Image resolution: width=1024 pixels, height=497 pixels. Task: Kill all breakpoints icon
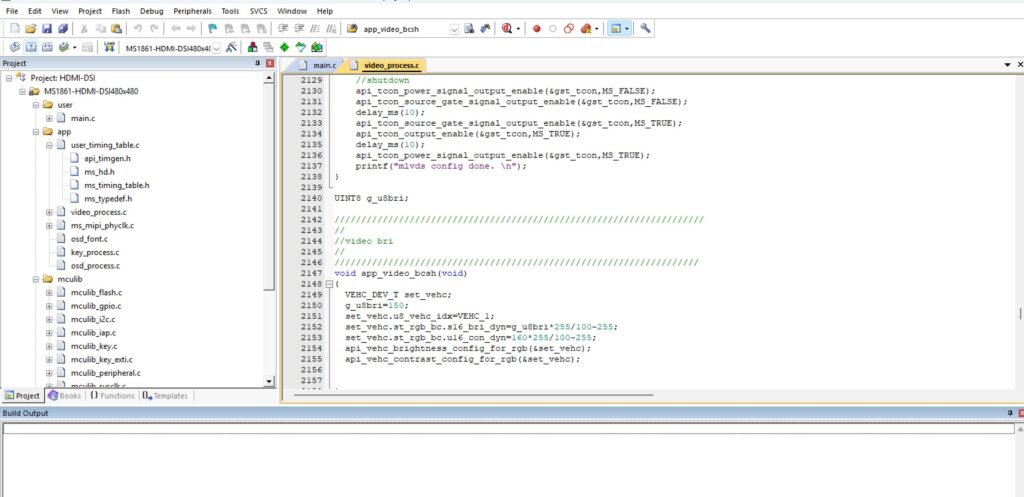pos(585,29)
